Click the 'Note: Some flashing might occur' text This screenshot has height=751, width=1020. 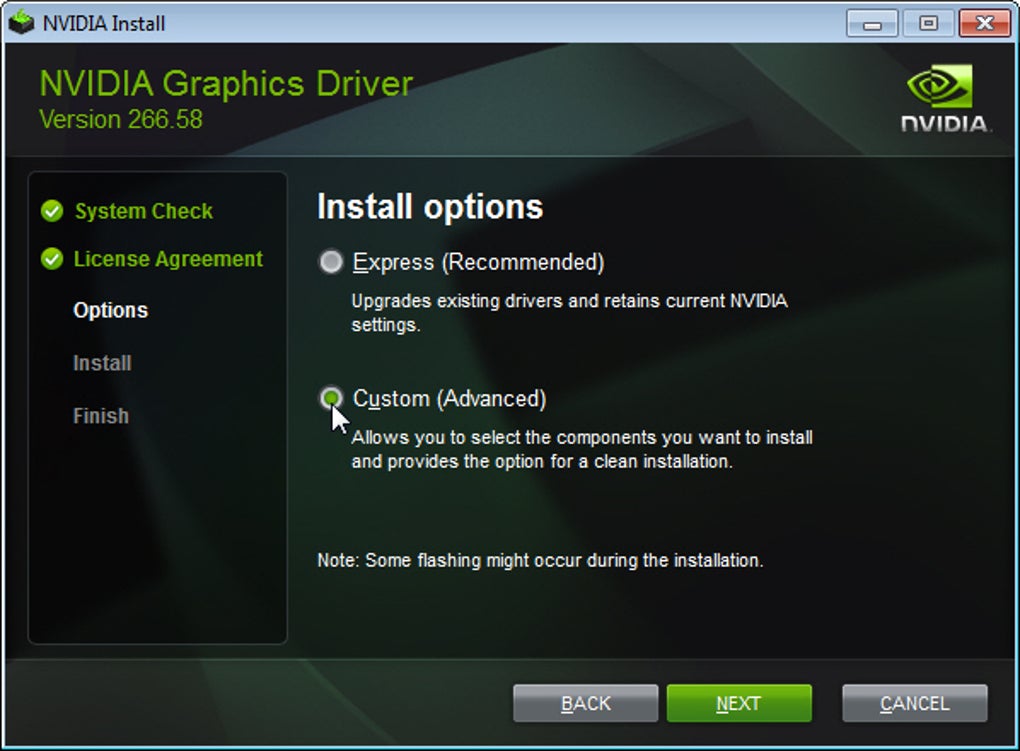pos(540,560)
